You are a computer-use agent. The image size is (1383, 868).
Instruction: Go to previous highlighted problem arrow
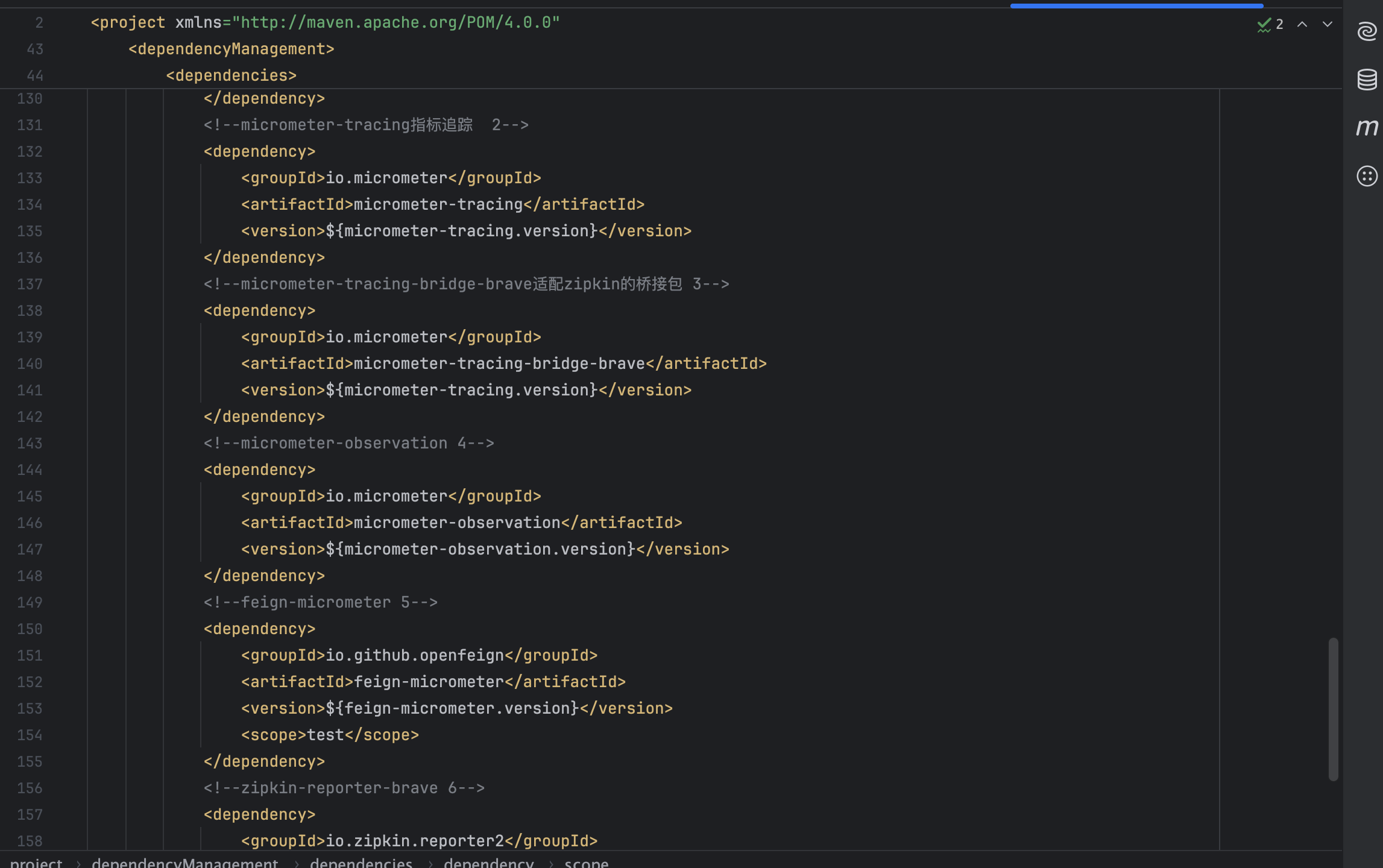(x=1302, y=25)
